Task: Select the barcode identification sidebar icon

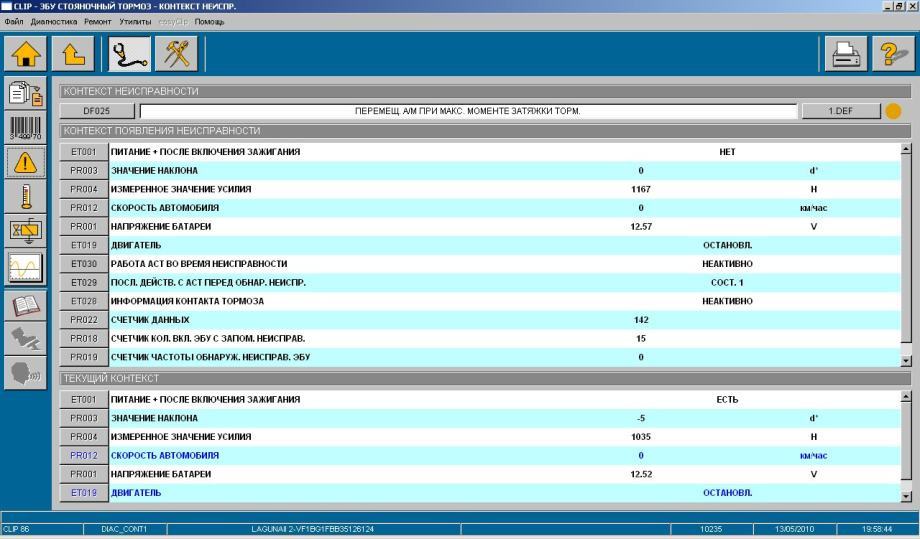Action: pyautogui.click(x=24, y=129)
